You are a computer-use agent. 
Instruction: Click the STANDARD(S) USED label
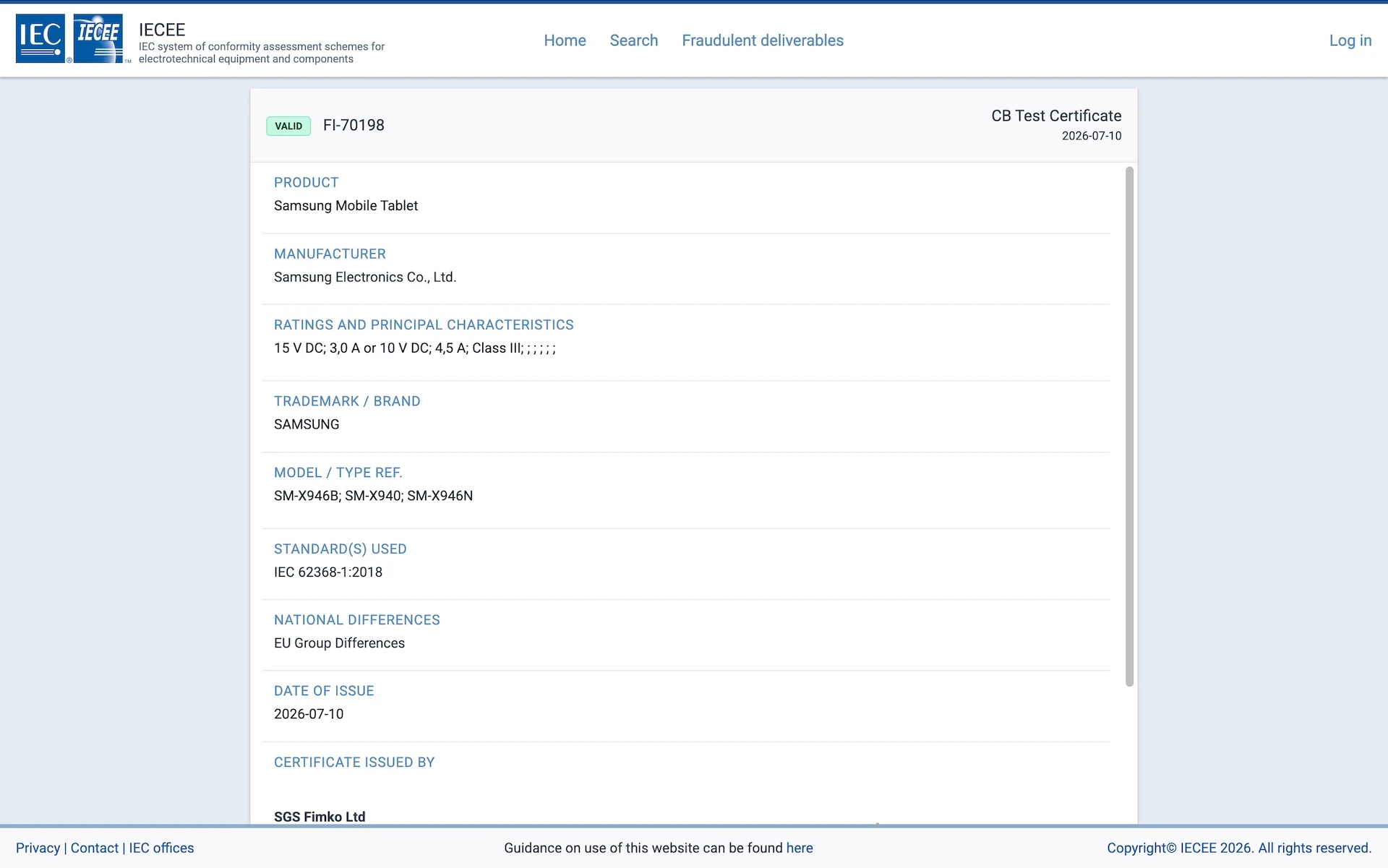point(340,549)
